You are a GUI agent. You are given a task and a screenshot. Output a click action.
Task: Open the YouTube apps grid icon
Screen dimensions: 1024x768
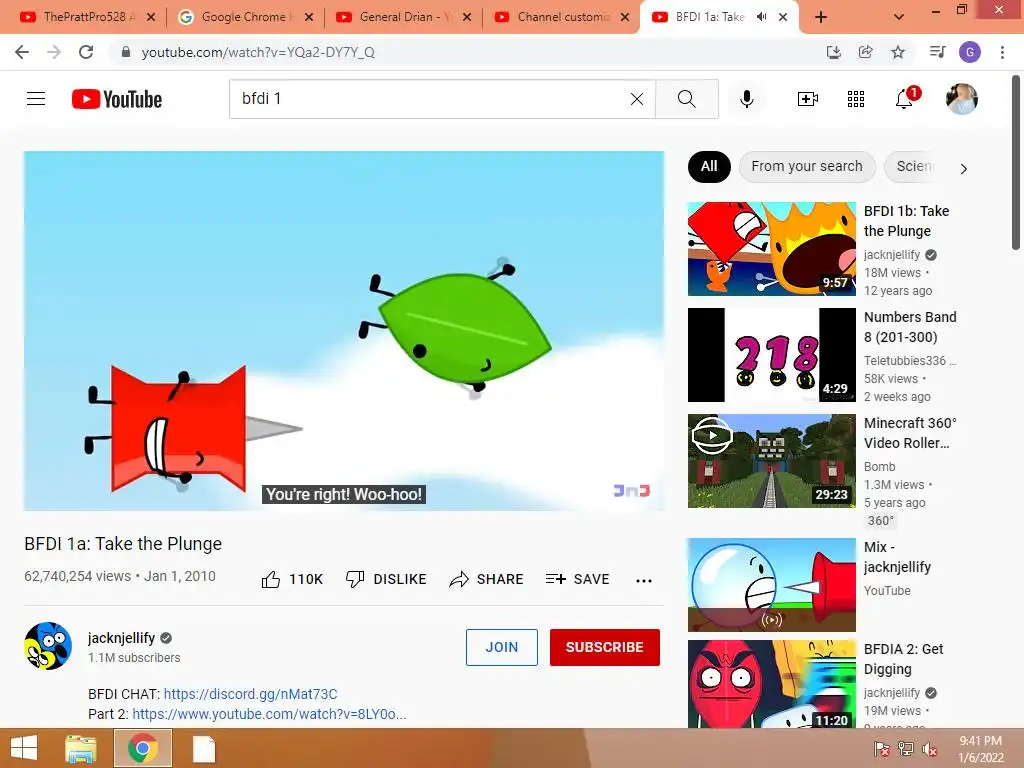[856, 99]
